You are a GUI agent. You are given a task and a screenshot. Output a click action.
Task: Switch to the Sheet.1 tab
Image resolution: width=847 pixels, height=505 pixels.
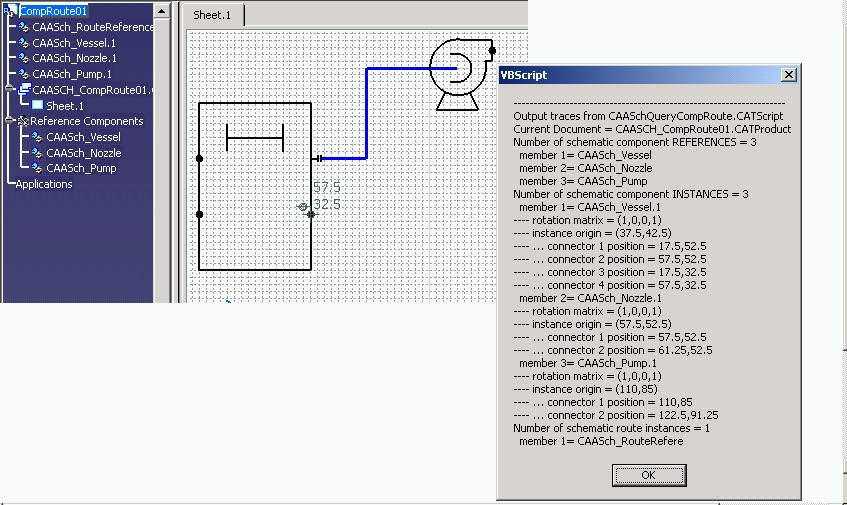point(214,16)
